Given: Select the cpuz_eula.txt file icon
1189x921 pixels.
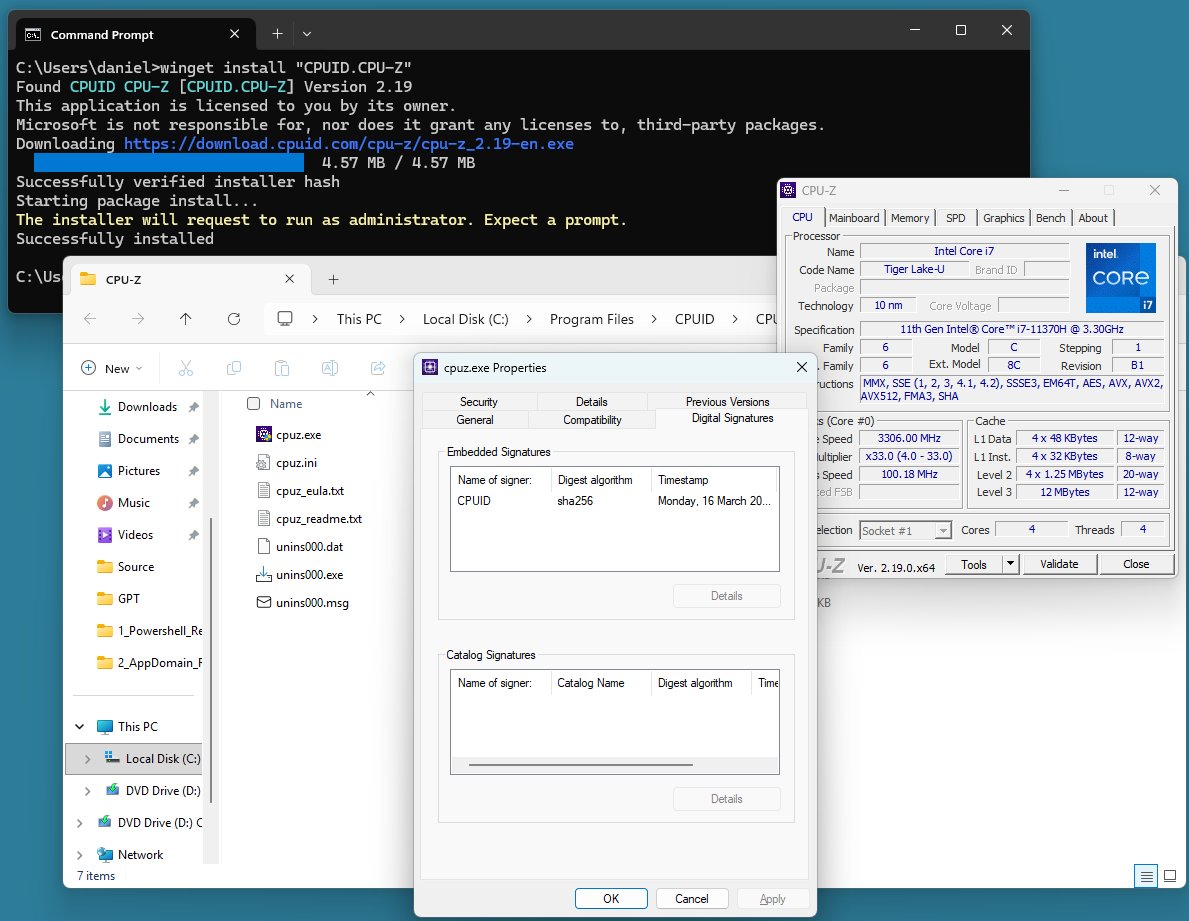Looking at the screenshot, I should (x=263, y=490).
